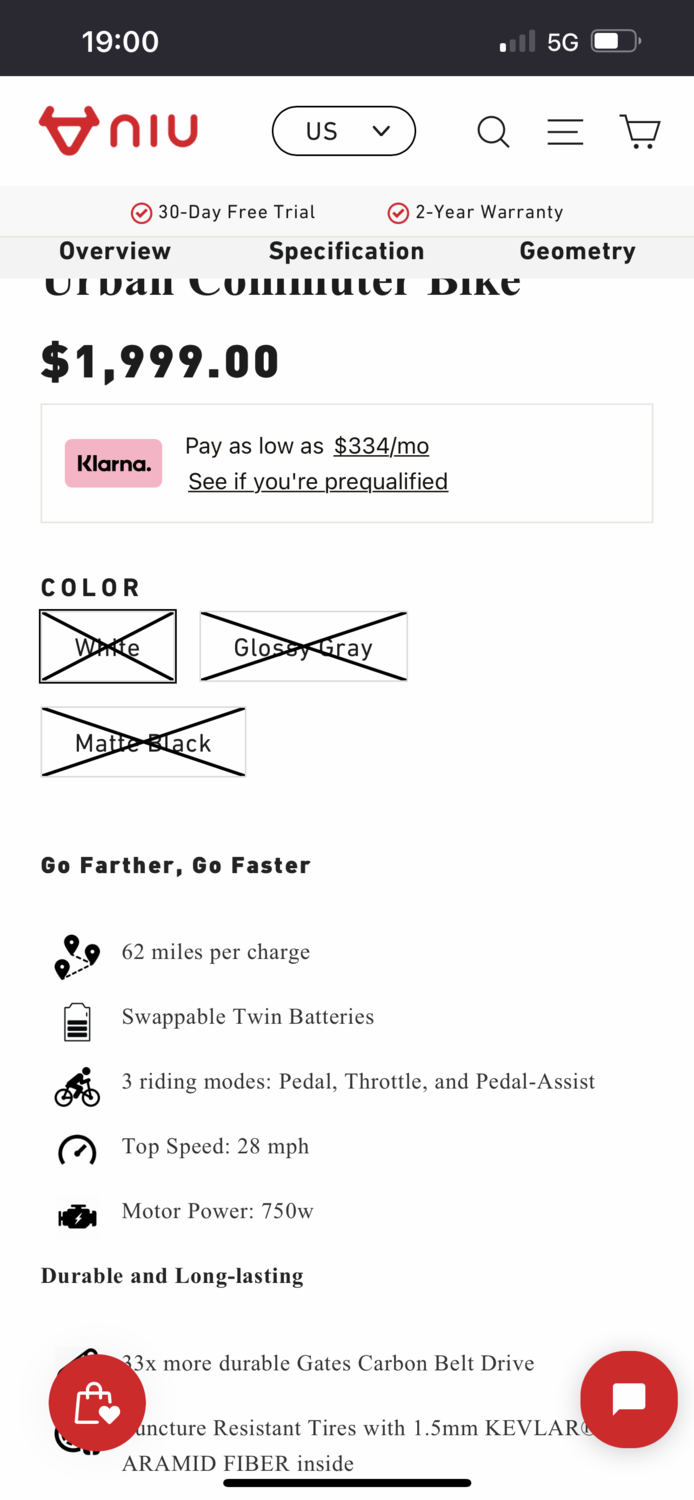Viewport: 694px width, 1500px height.
Task: Open the search magnifier icon
Action: tap(493, 131)
